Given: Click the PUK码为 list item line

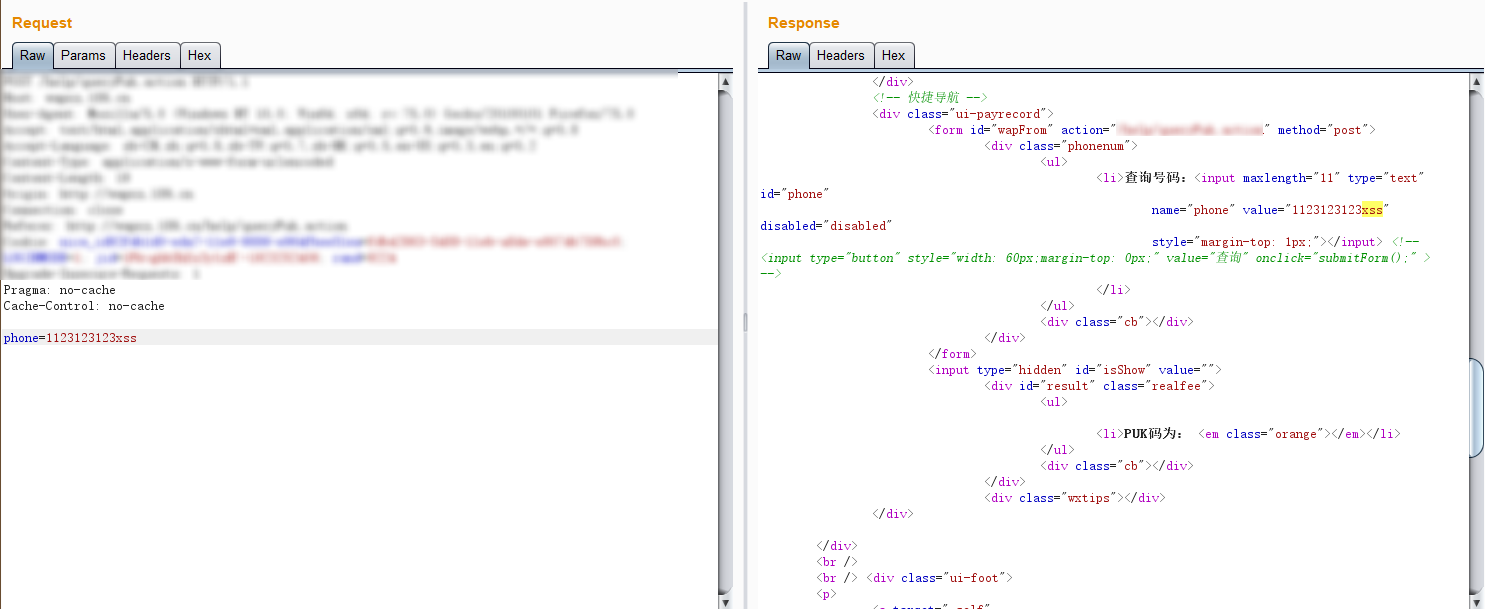Looking at the screenshot, I should point(1248,434).
